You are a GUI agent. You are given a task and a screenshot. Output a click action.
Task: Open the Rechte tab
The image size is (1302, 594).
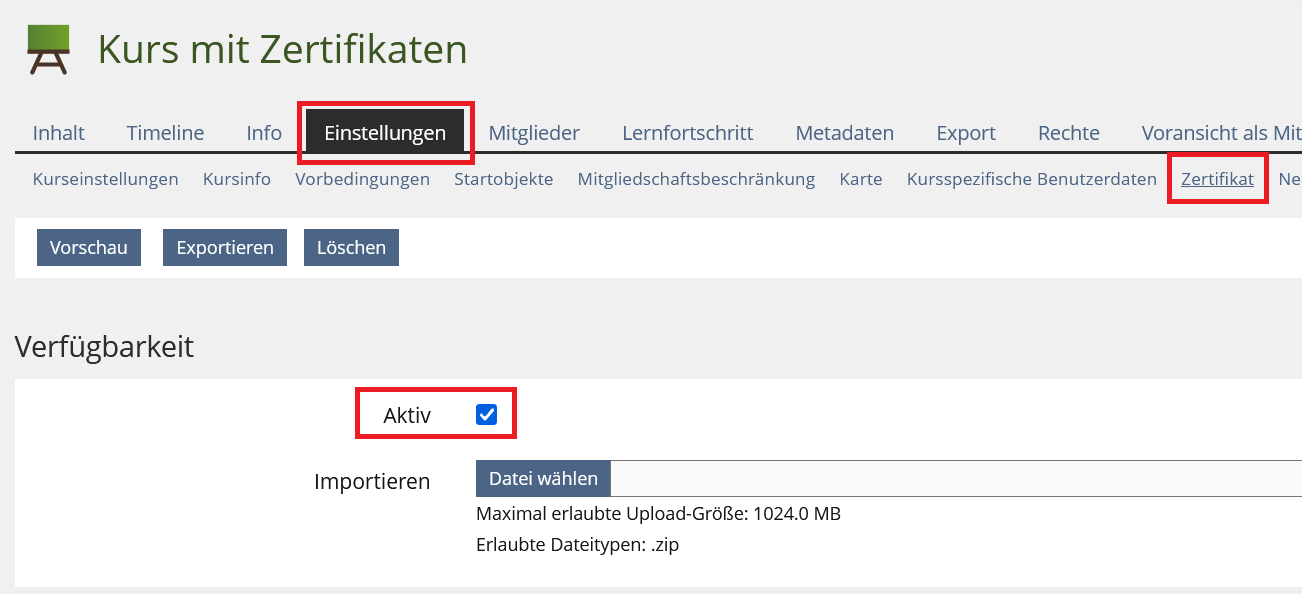1068,133
